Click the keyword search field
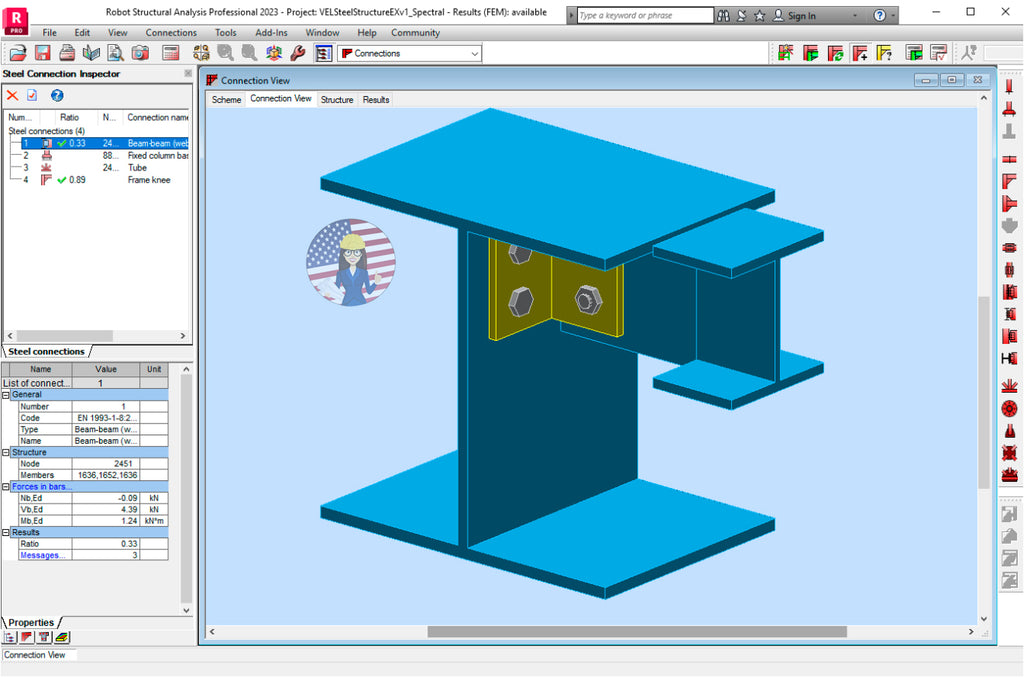 coord(640,14)
